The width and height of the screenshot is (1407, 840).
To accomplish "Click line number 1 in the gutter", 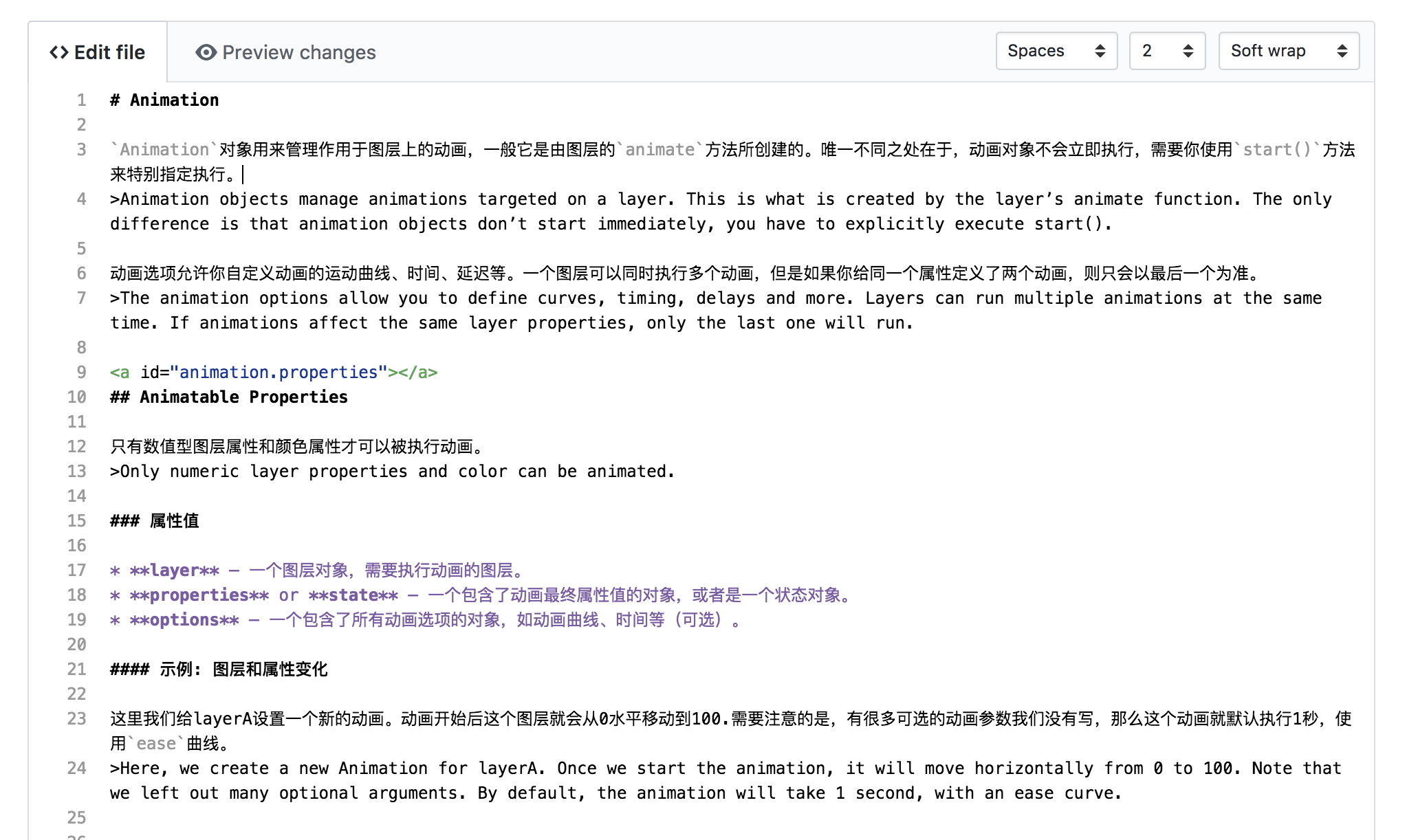I will pyautogui.click(x=81, y=100).
